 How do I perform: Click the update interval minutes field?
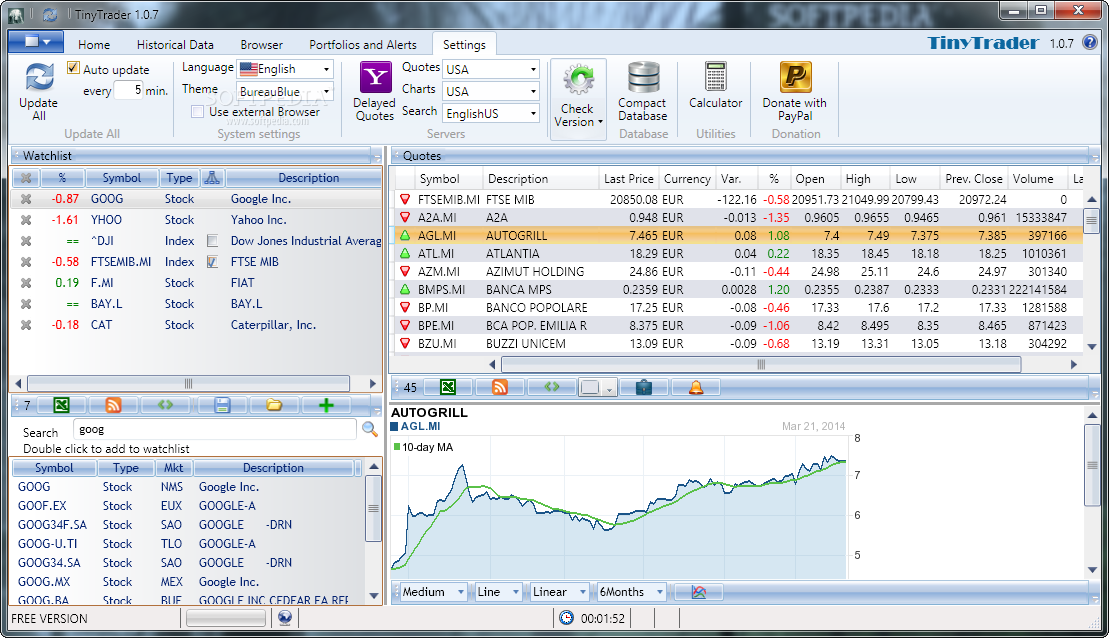coord(129,91)
